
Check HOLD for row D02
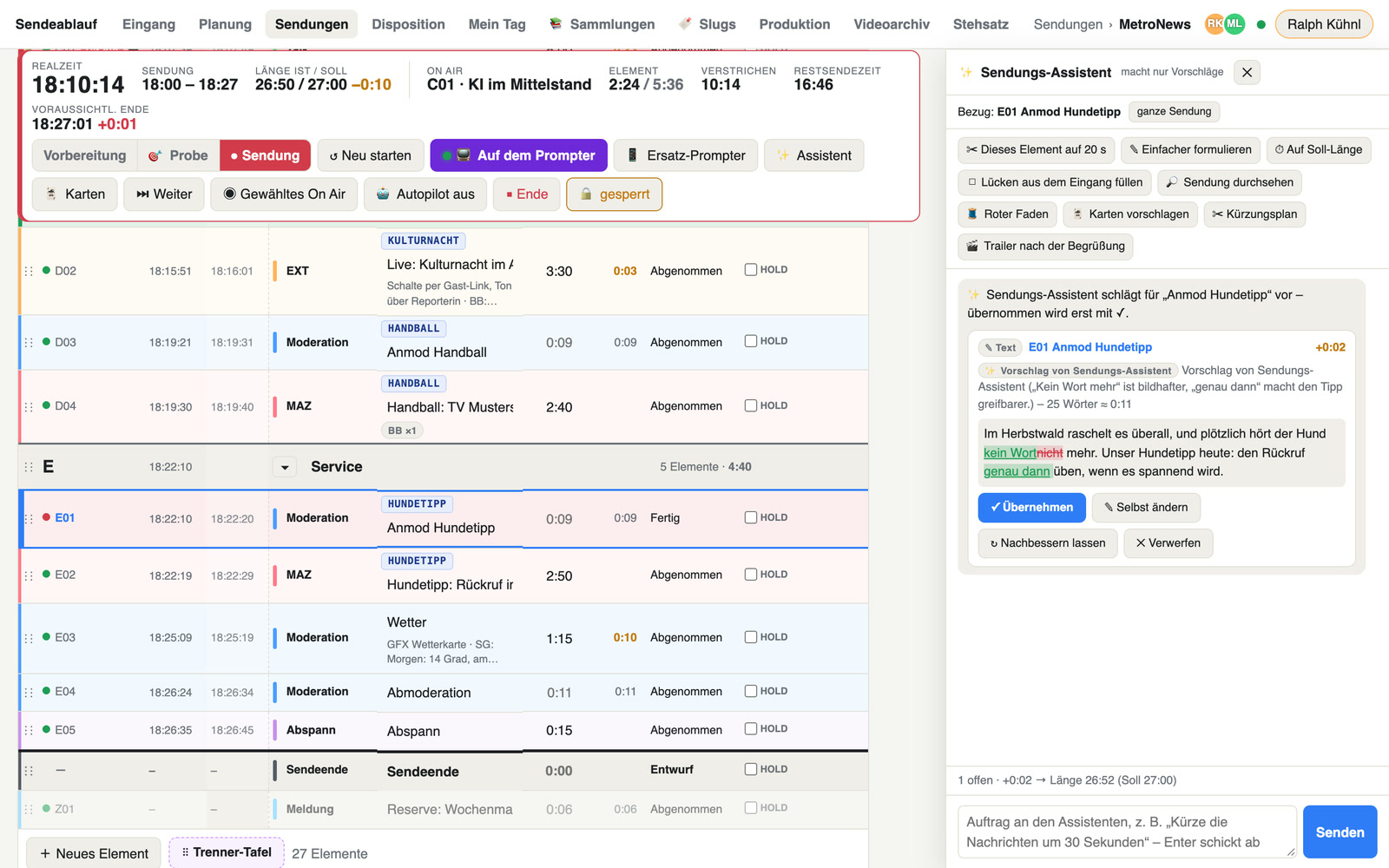click(751, 270)
